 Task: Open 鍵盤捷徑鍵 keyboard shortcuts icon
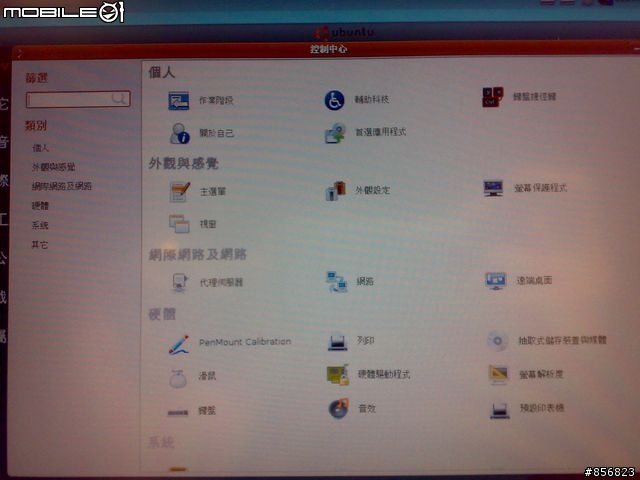(492, 97)
